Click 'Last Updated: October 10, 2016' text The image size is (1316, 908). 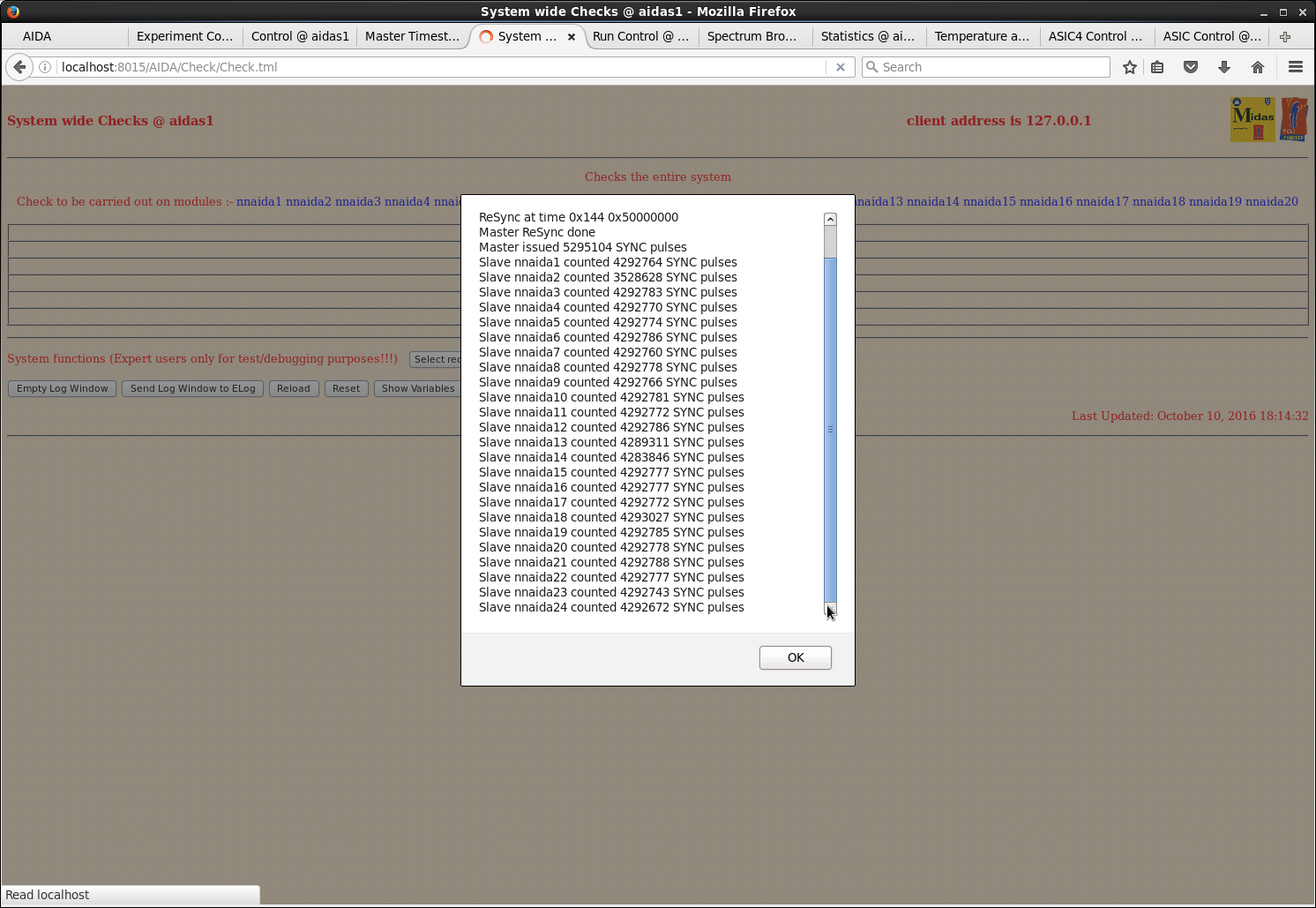pos(1190,416)
